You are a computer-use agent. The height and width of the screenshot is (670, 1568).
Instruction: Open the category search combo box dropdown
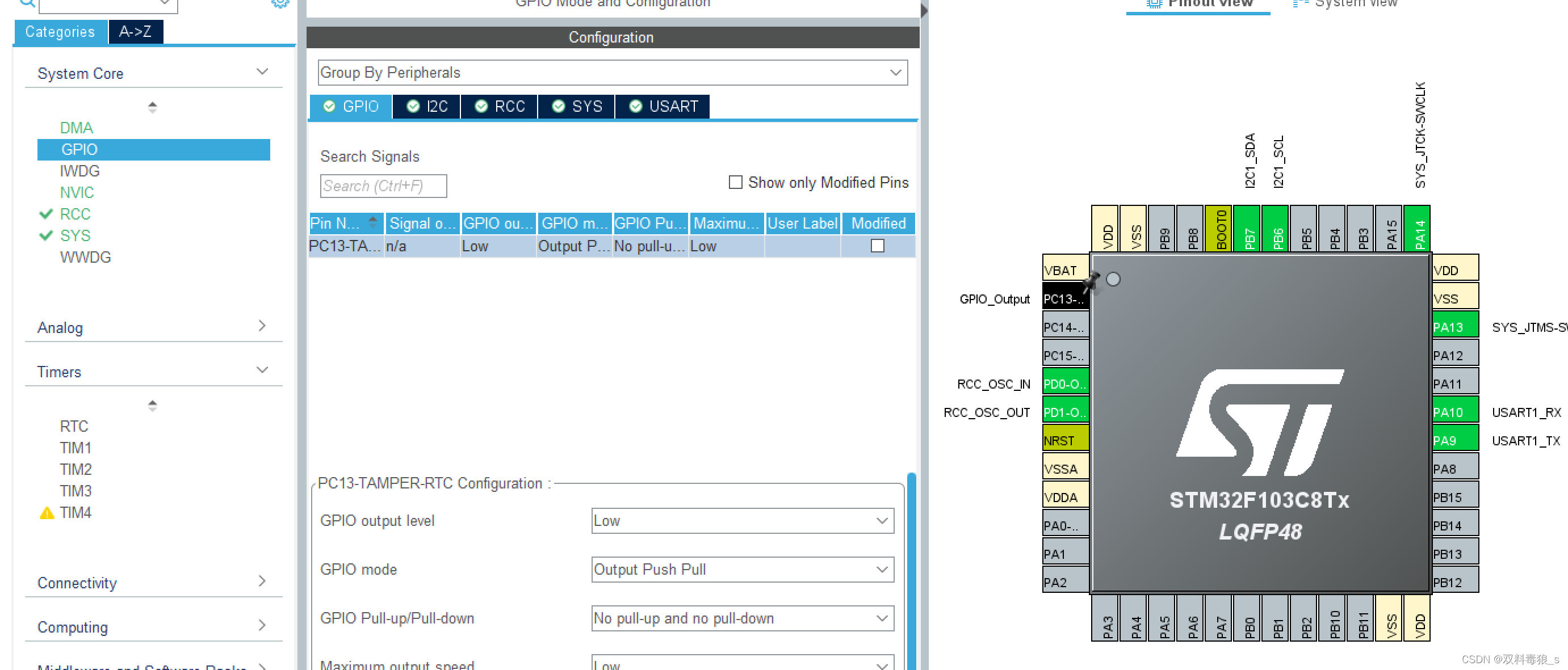(x=164, y=3)
